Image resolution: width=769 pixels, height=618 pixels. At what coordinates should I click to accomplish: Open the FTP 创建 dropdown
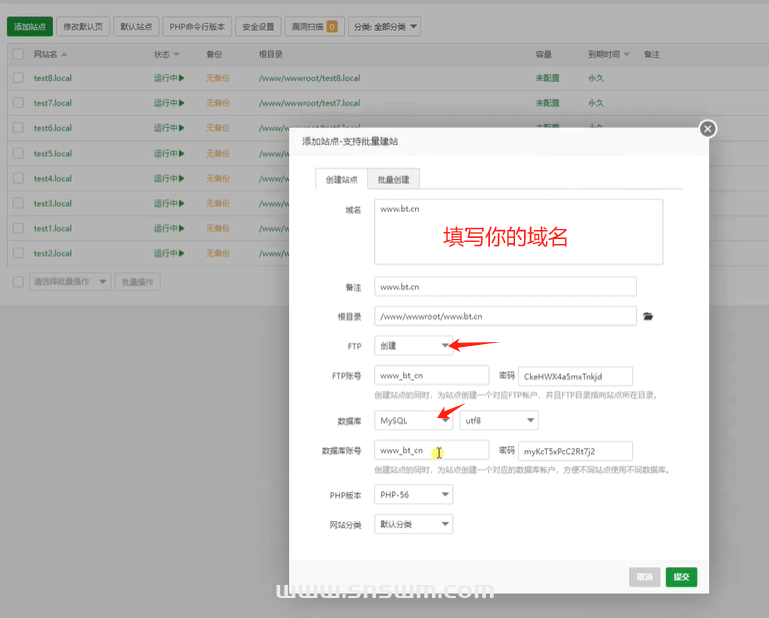pyautogui.click(x=413, y=346)
